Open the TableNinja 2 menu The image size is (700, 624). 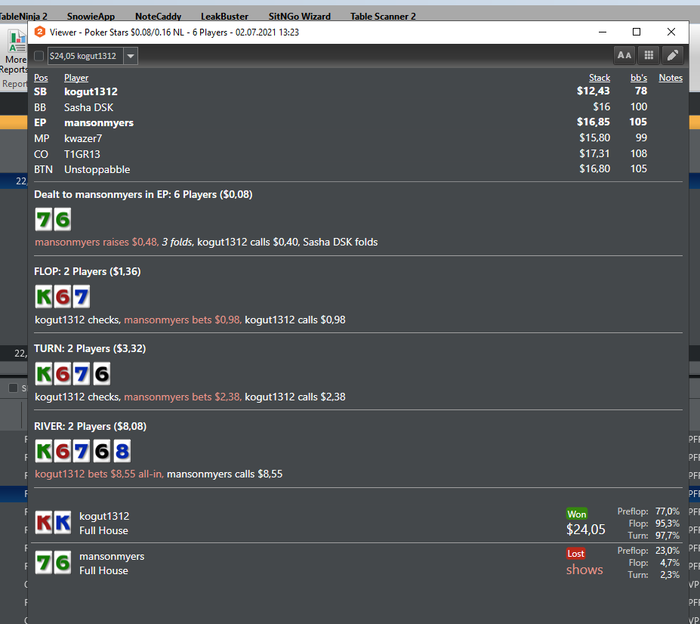click(23, 17)
